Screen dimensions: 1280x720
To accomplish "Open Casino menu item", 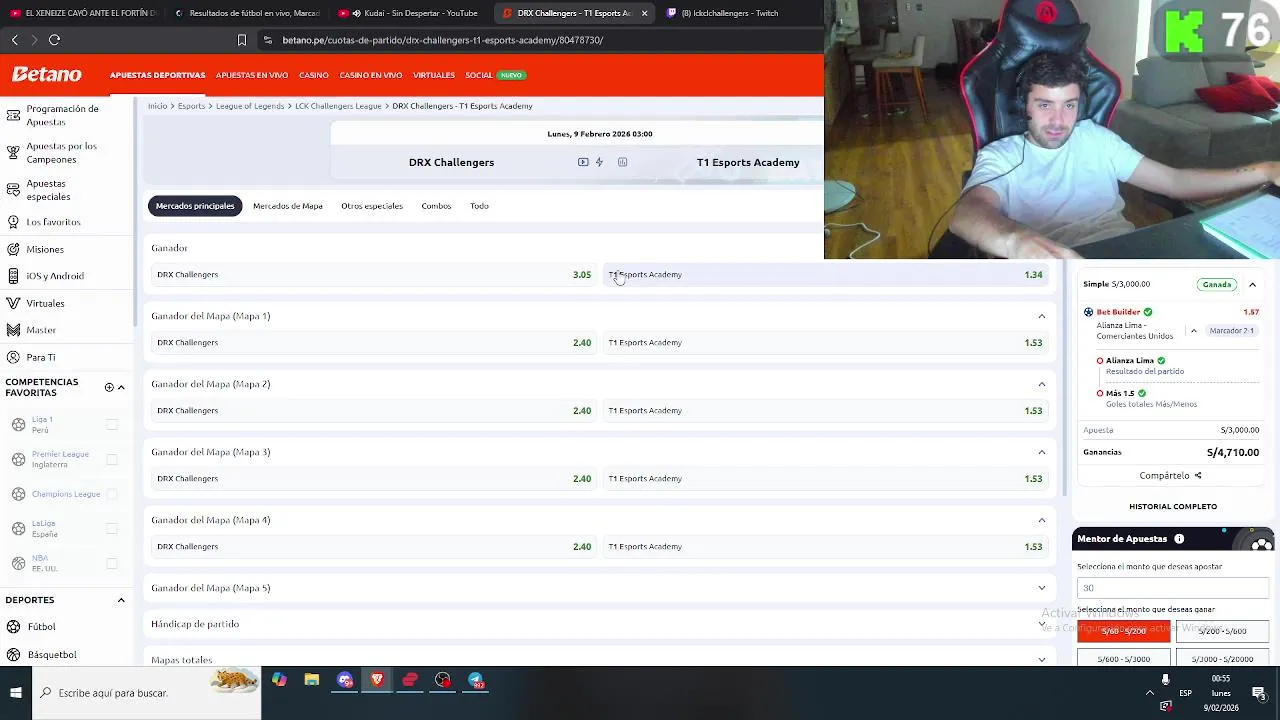I will click(314, 75).
